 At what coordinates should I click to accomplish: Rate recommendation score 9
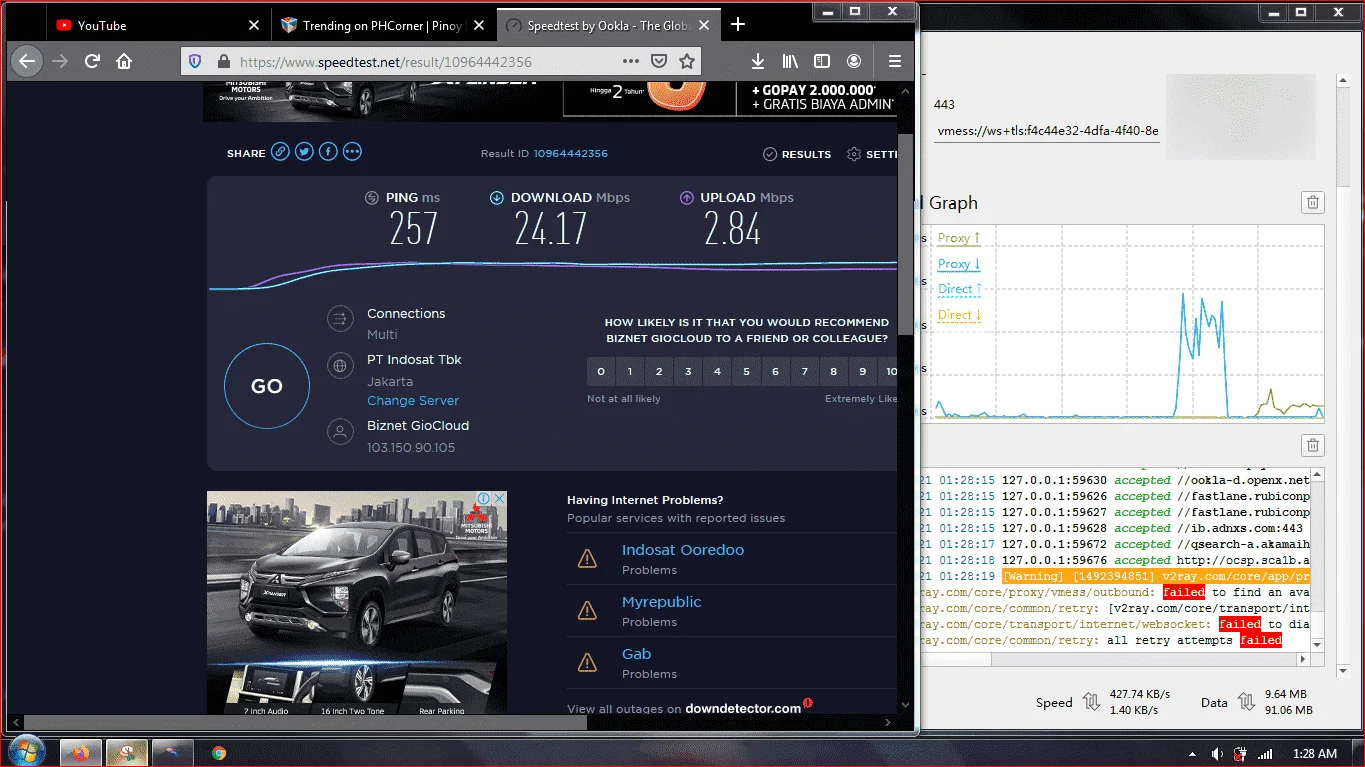point(863,372)
